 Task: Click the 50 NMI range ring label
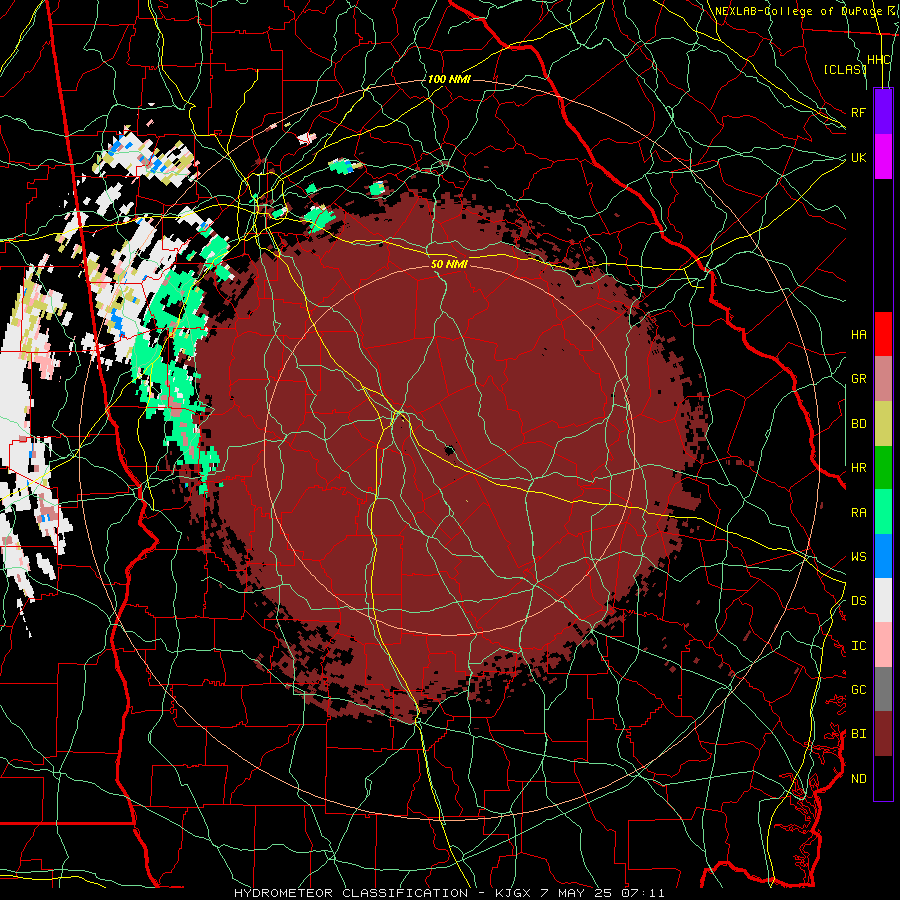pos(449,264)
